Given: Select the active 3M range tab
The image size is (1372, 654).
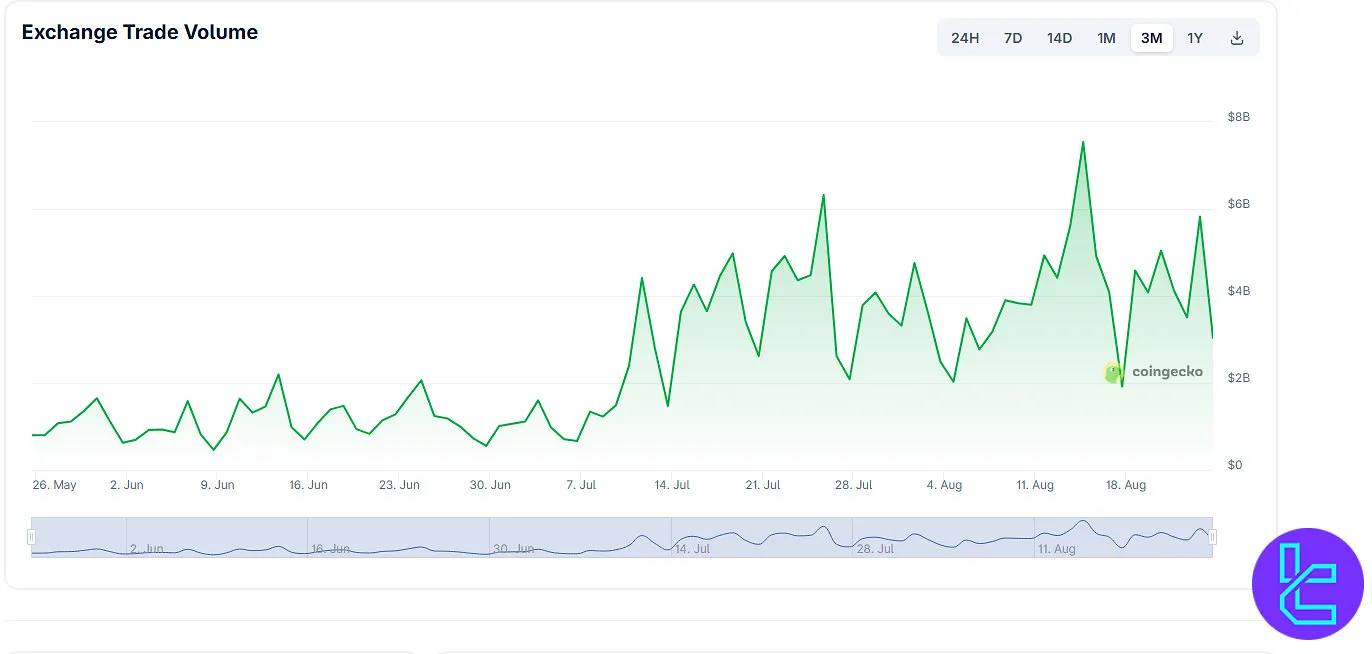Looking at the screenshot, I should tap(1151, 38).
